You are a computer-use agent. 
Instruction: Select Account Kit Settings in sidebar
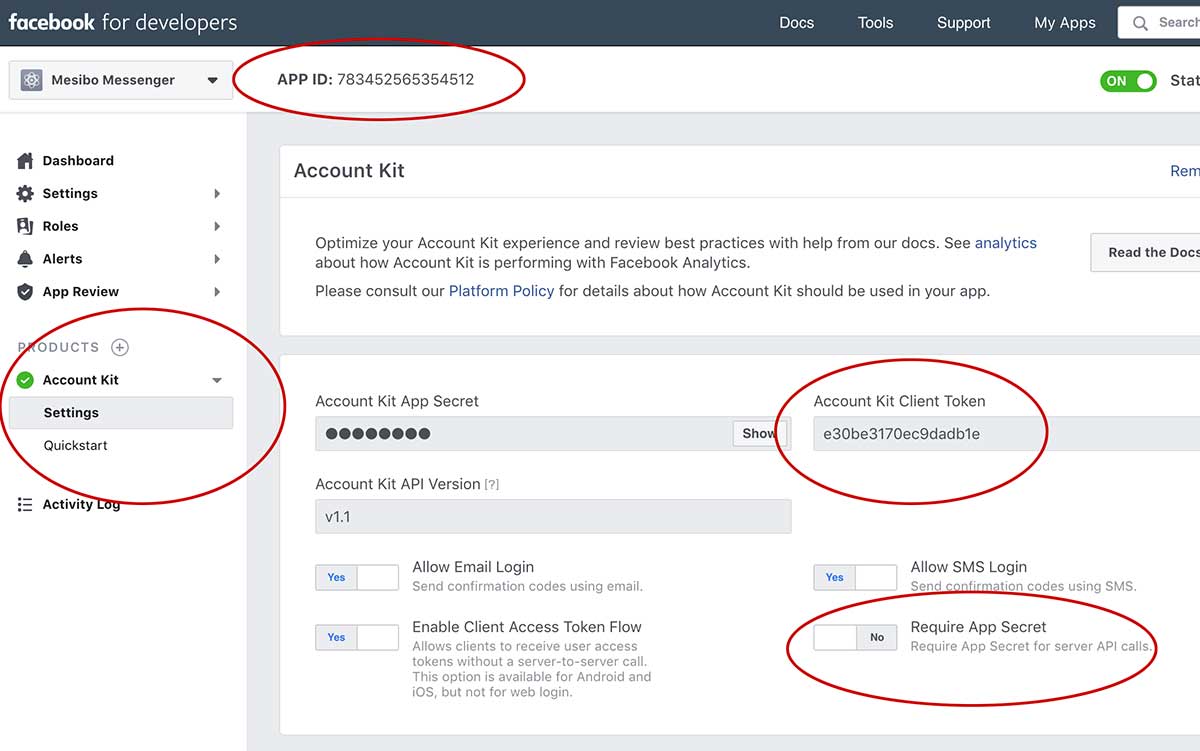121,413
